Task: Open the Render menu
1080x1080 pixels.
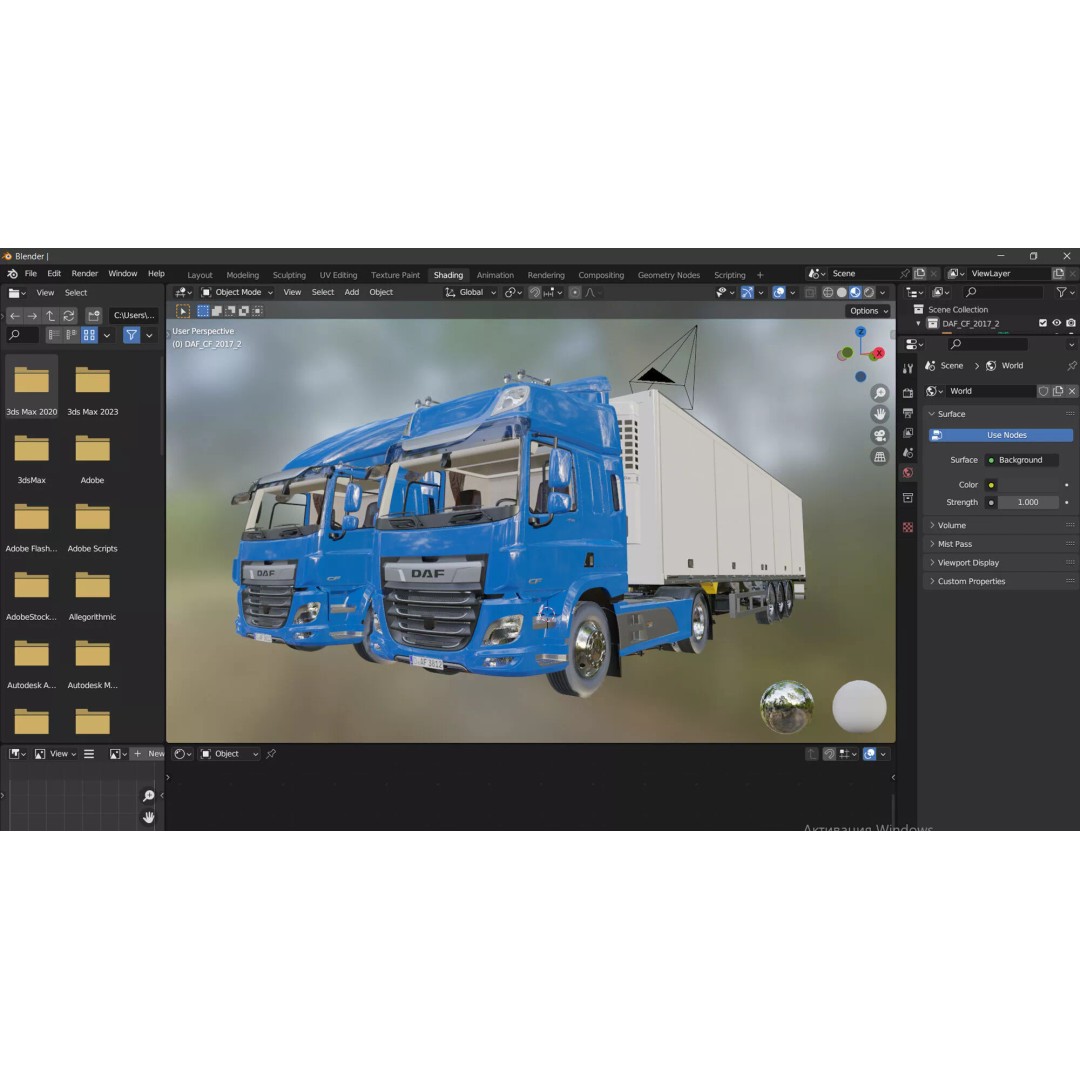Action: 84,273
